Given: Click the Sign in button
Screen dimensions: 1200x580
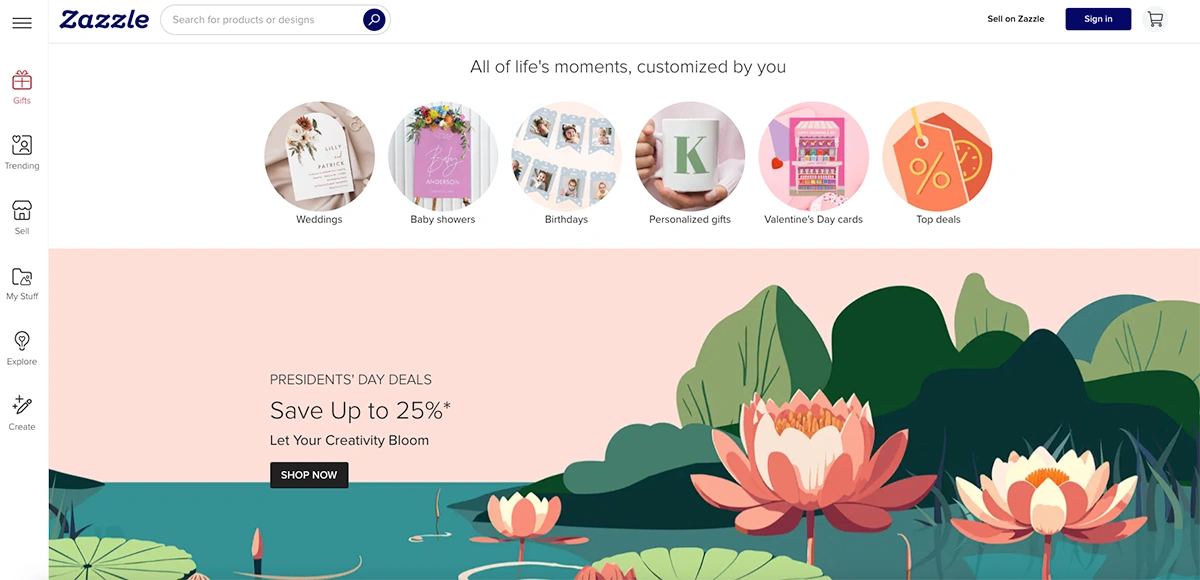Looking at the screenshot, I should [x=1098, y=19].
